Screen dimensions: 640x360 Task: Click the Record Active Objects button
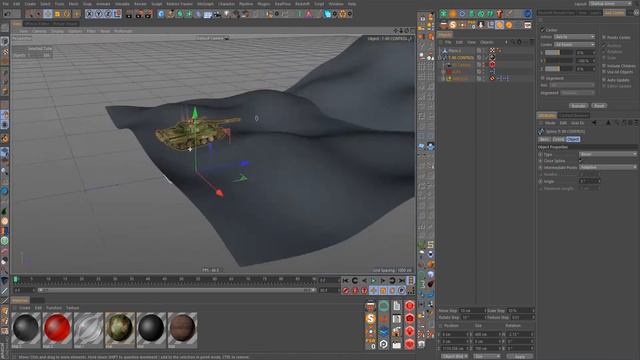pos(346,290)
